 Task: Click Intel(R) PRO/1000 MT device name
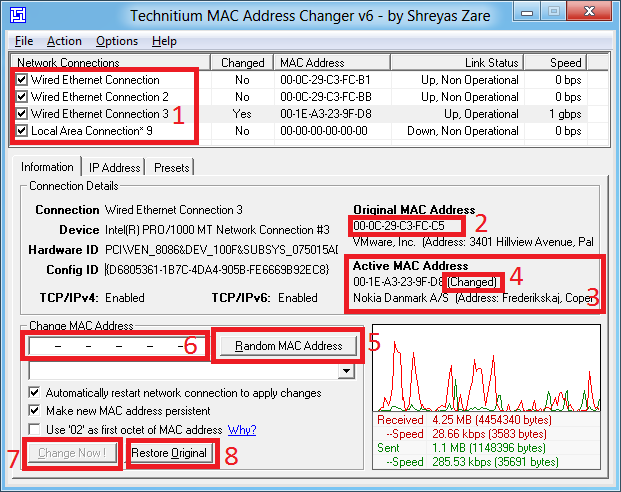pos(217,230)
